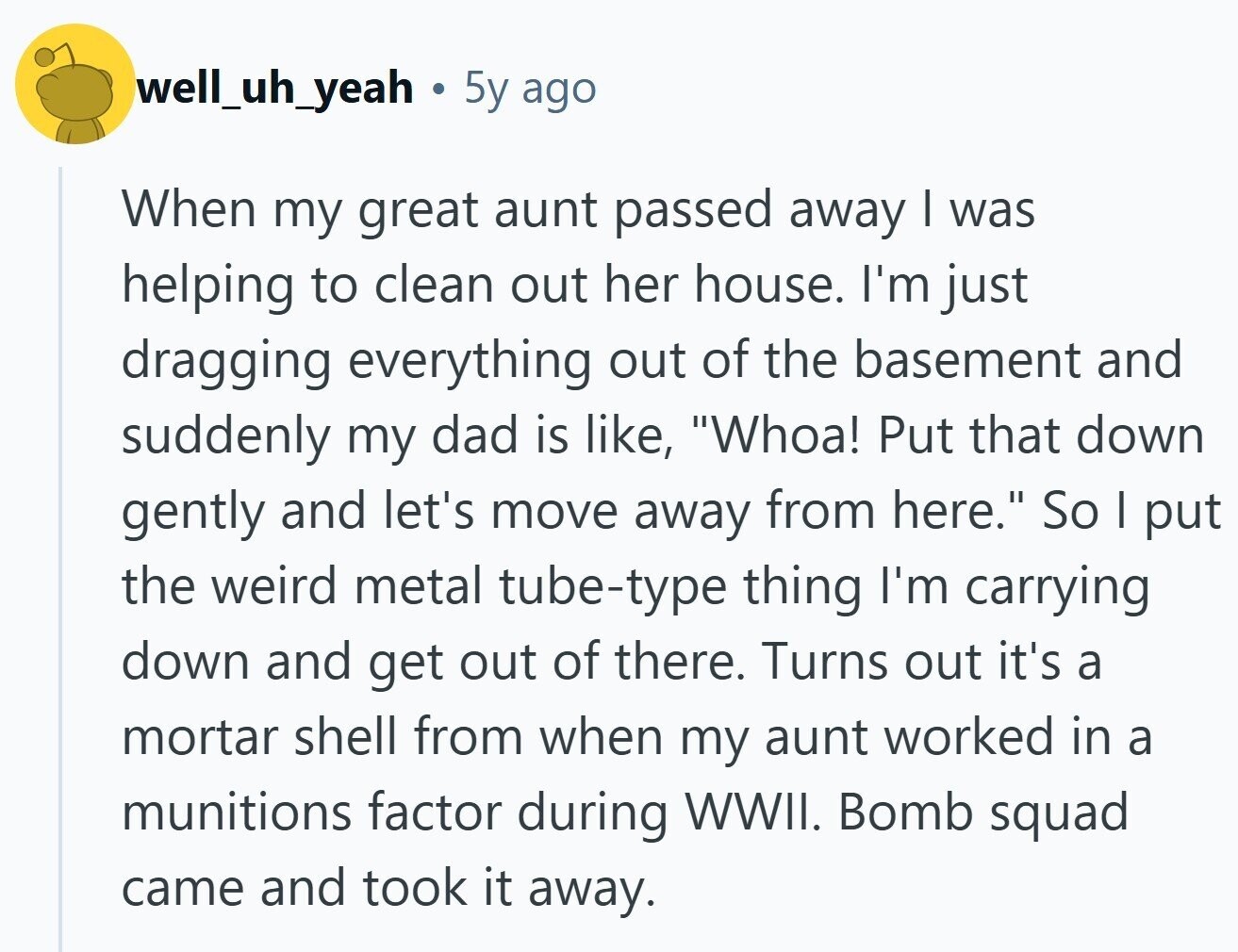Collapse the comment using the thread line
This screenshot has width=1238, height=952.
(60, 556)
